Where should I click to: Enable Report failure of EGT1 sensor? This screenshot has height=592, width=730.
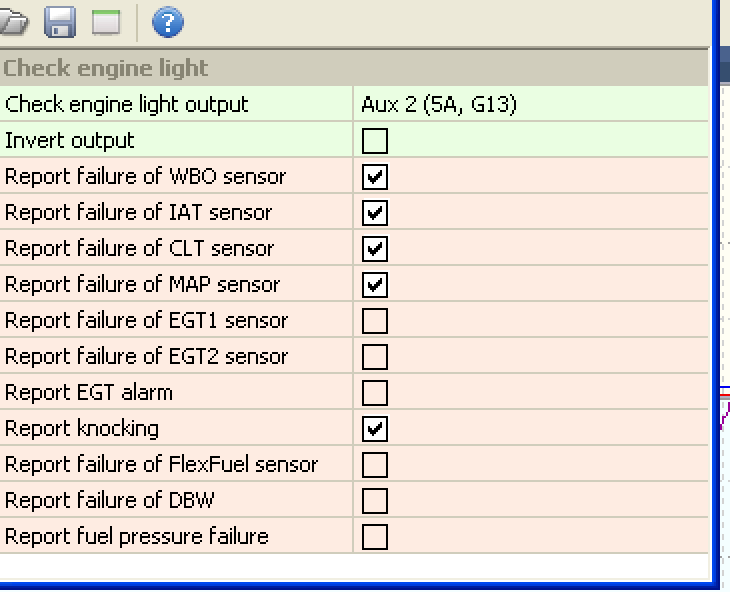[375, 321]
